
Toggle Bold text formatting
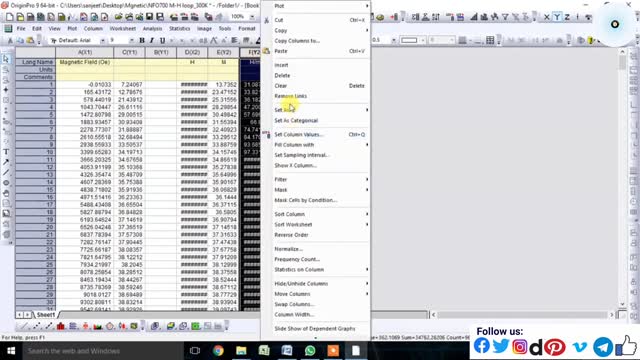tap(142, 40)
